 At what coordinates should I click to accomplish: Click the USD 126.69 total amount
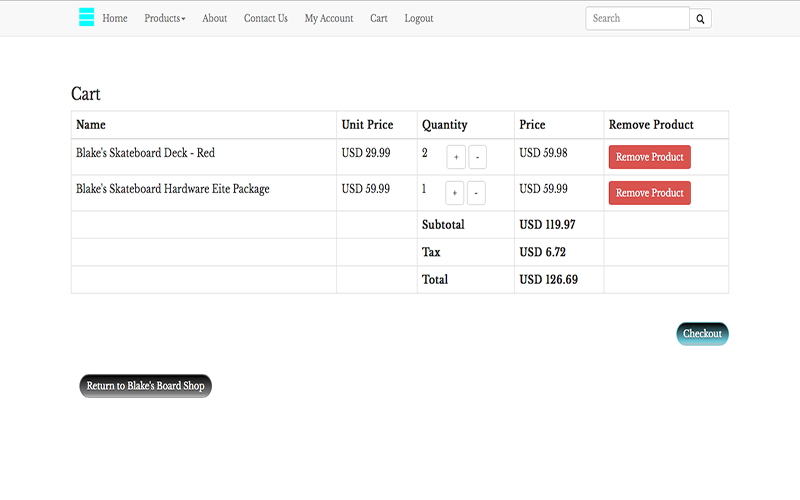(548, 280)
